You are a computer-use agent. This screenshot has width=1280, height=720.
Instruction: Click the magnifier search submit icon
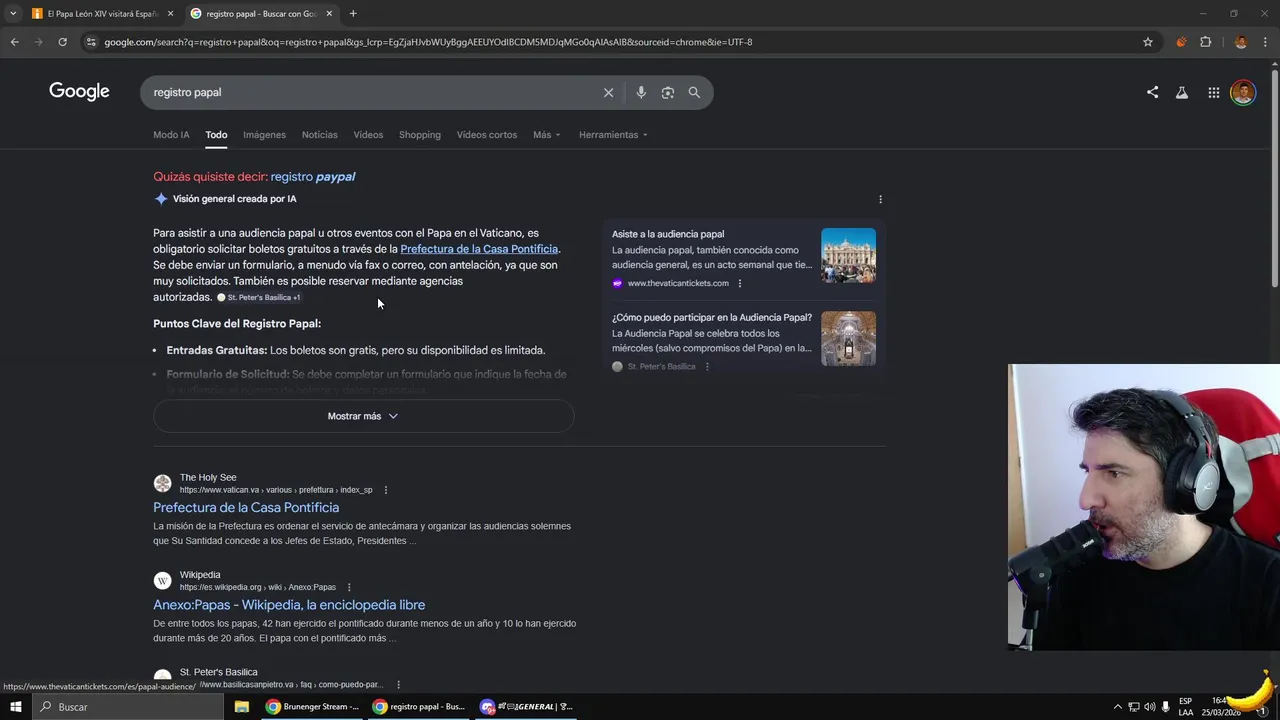pos(694,92)
